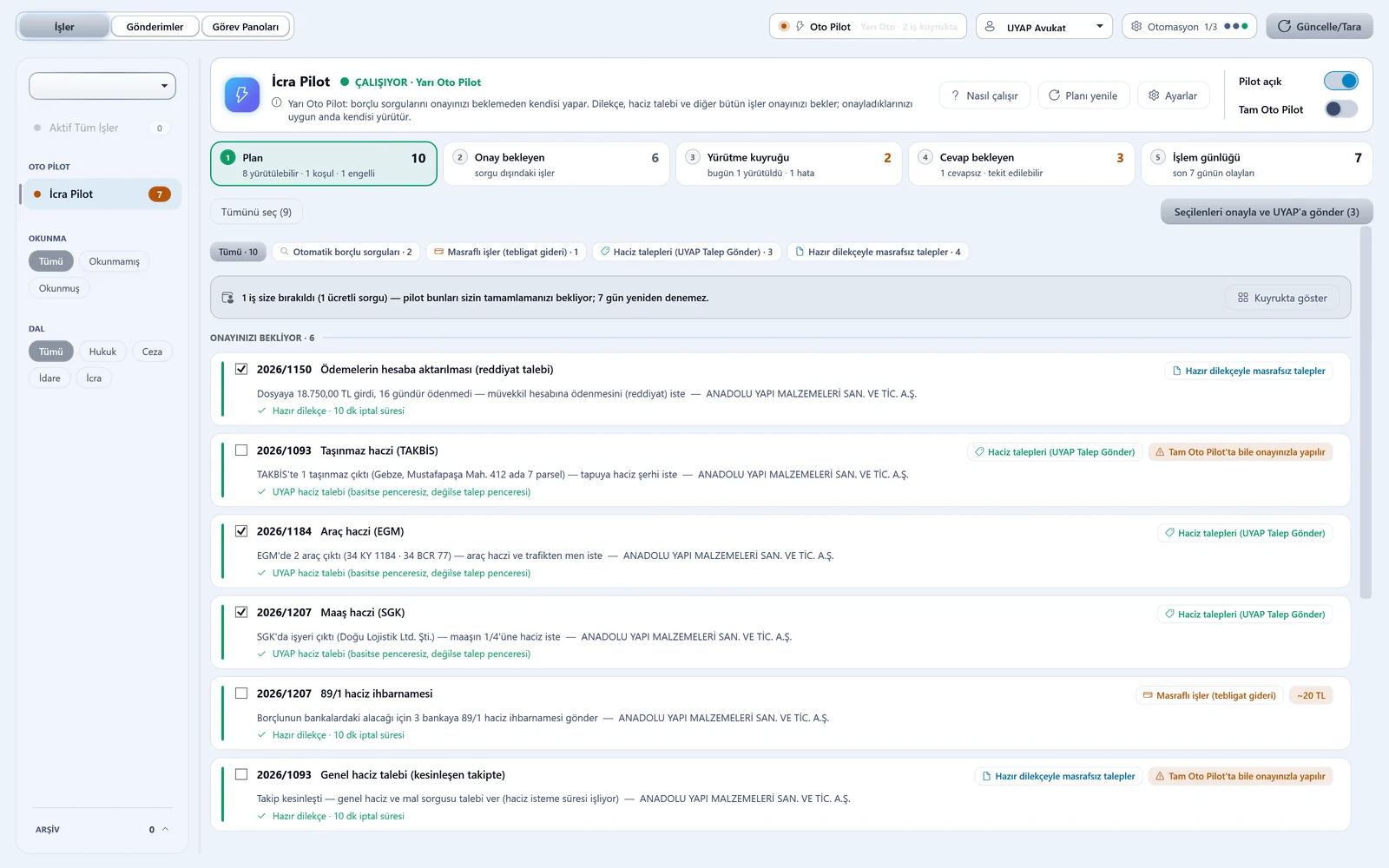Click the document icon in Hazır dilekçeyle filter chip
This screenshot has height=868, width=1389.
coord(800,252)
